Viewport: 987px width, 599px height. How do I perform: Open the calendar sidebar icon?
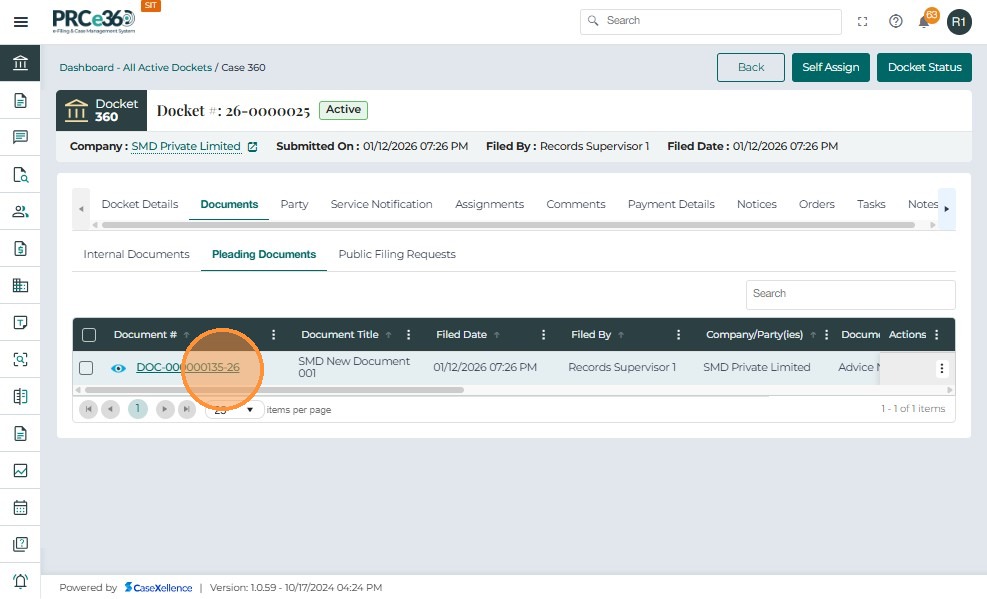[20, 507]
